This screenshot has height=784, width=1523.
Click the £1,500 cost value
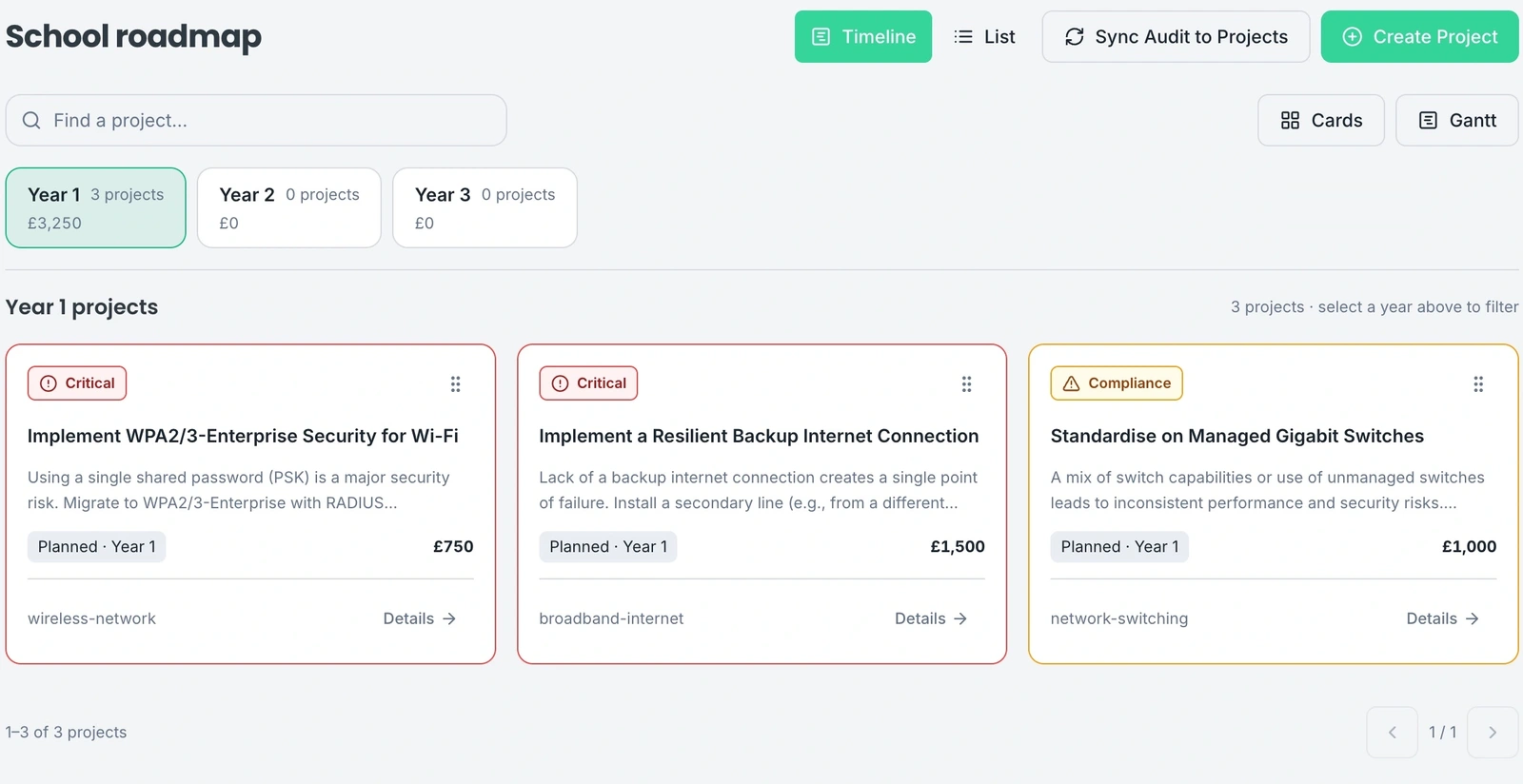click(x=958, y=547)
